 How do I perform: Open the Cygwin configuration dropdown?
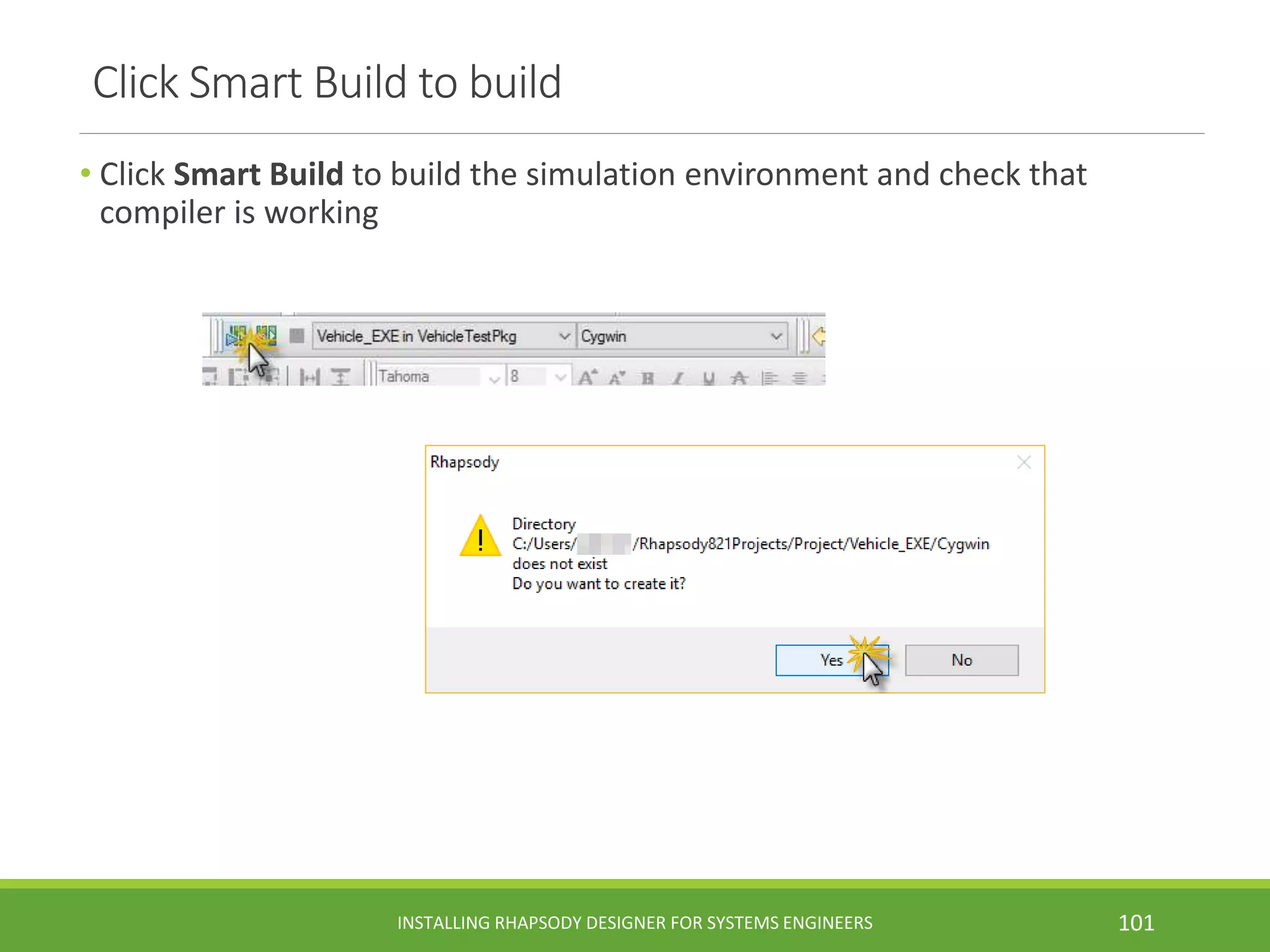[682, 336]
